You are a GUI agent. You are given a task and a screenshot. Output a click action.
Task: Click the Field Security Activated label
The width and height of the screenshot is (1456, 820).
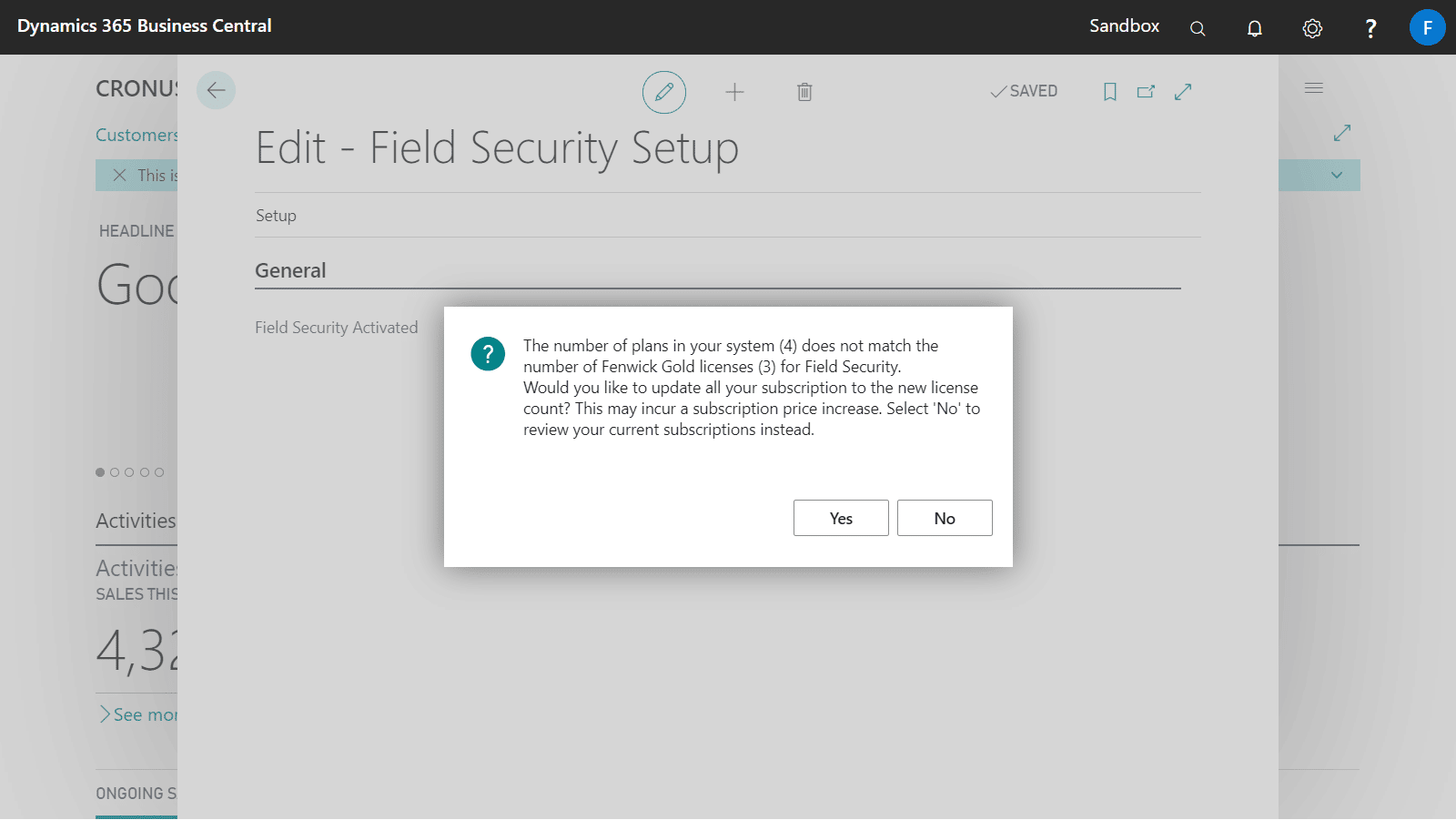(x=337, y=328)
